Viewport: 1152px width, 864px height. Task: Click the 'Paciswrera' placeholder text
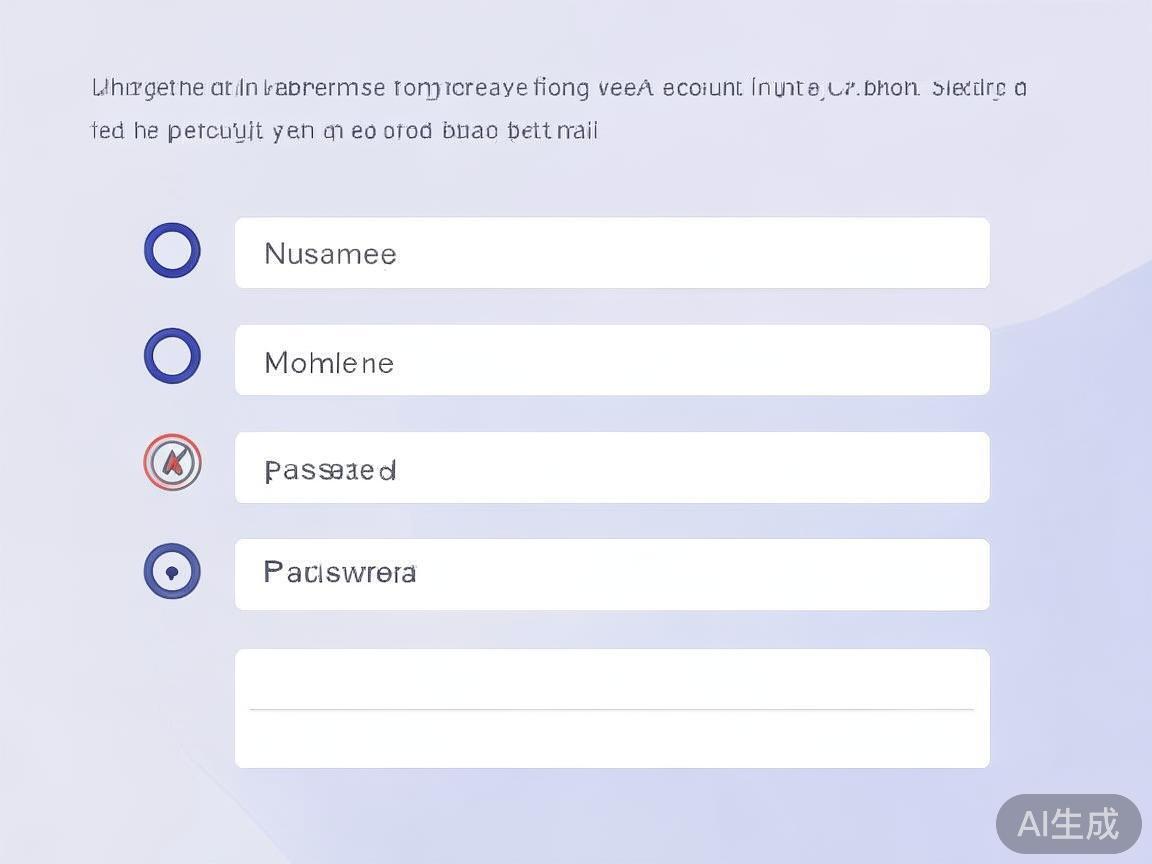(x=340, y=572)
